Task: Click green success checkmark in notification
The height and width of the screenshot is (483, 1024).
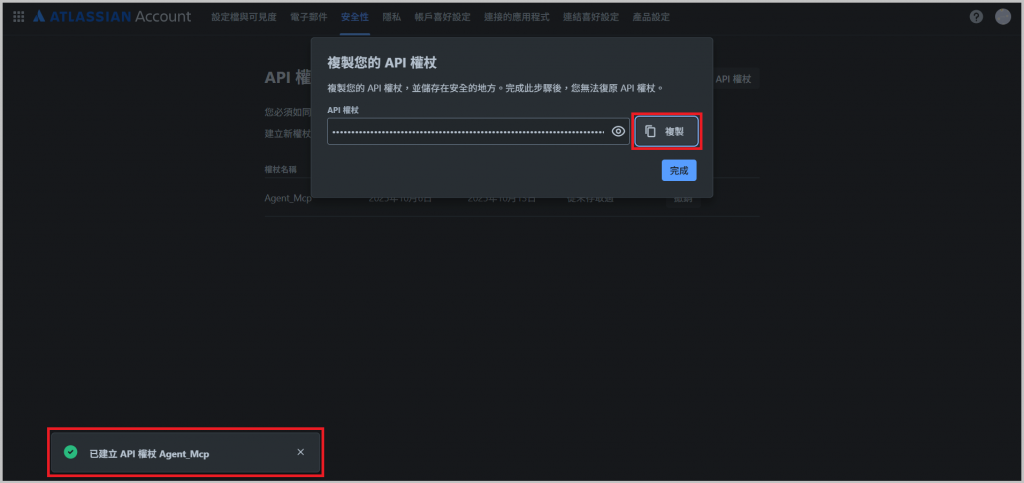Action: pyautogui.click(x=71, y=452)
